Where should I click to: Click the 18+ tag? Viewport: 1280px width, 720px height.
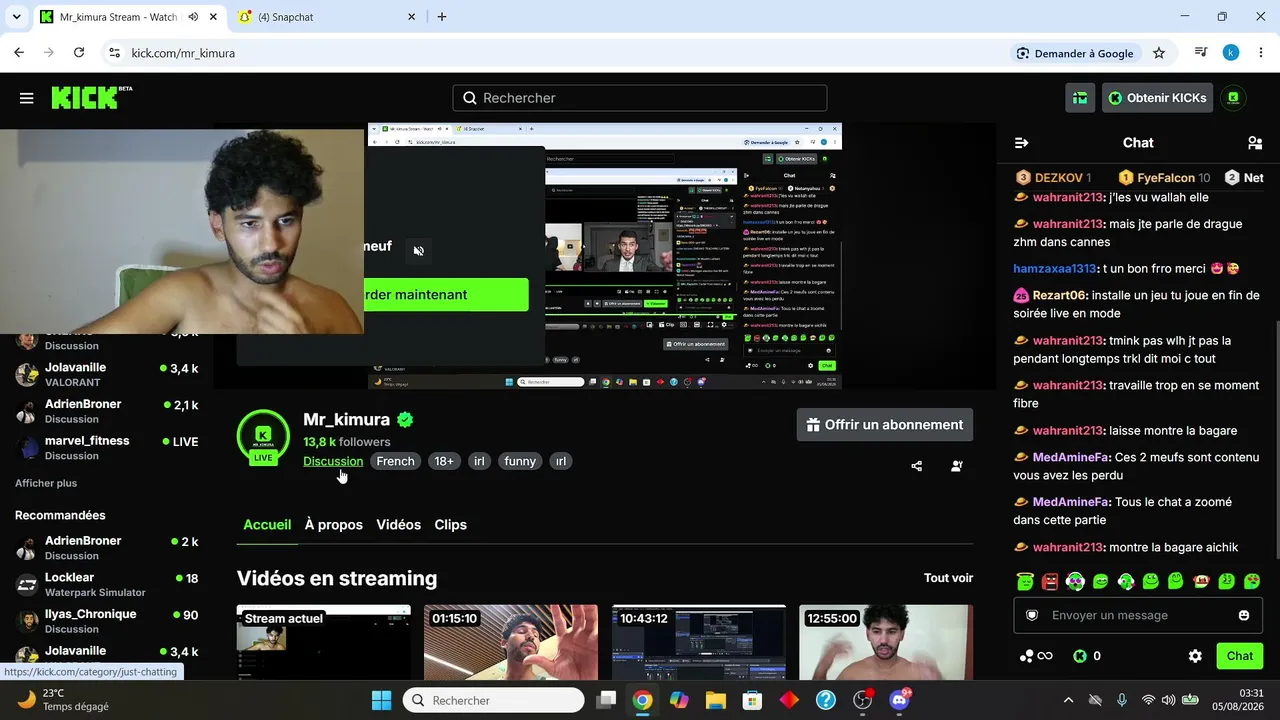pos(444,461)
